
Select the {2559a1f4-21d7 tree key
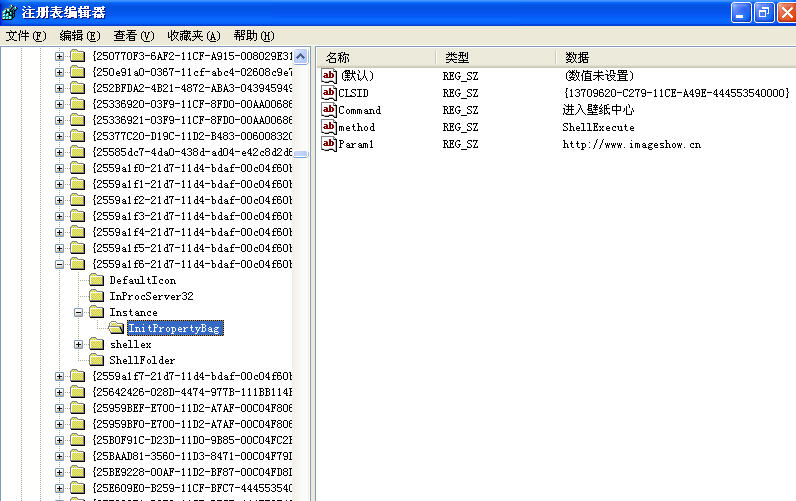click(x=192, y=232)
